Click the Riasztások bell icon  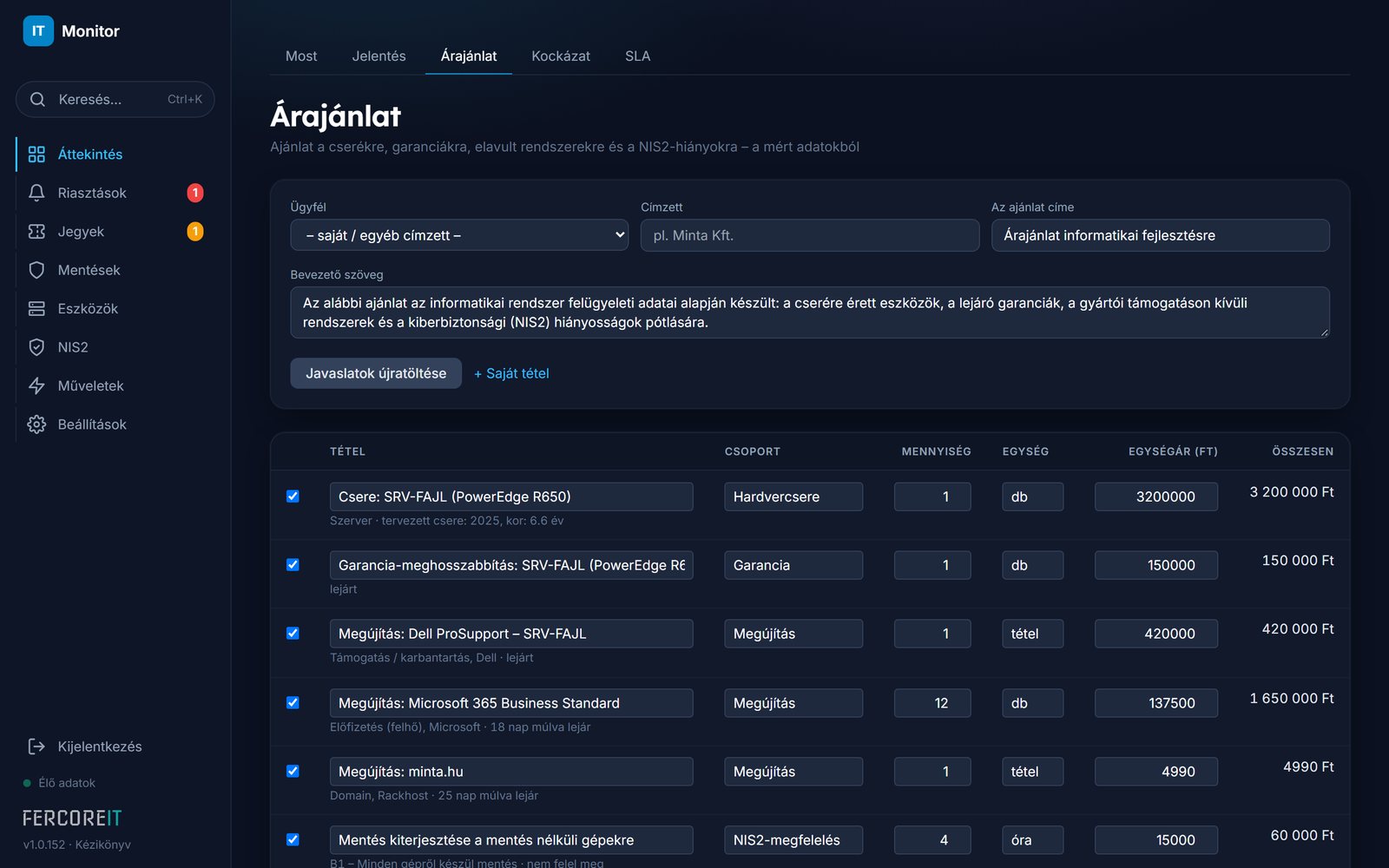coord(36,193)
